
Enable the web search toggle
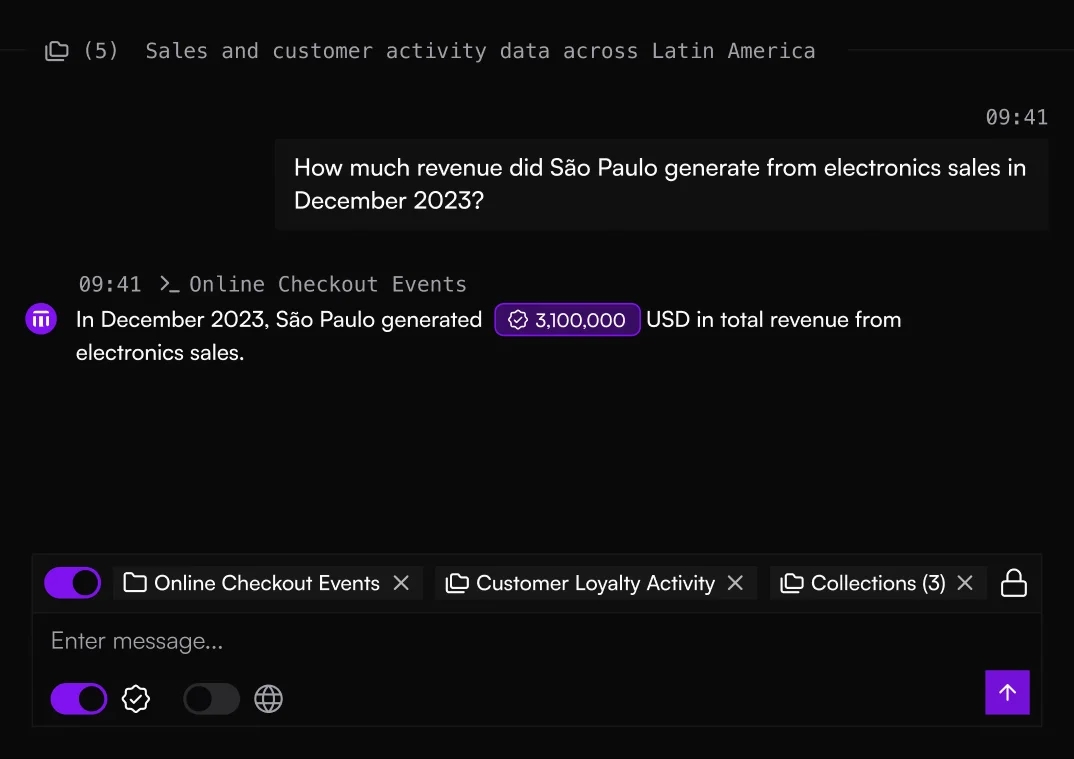211,699
